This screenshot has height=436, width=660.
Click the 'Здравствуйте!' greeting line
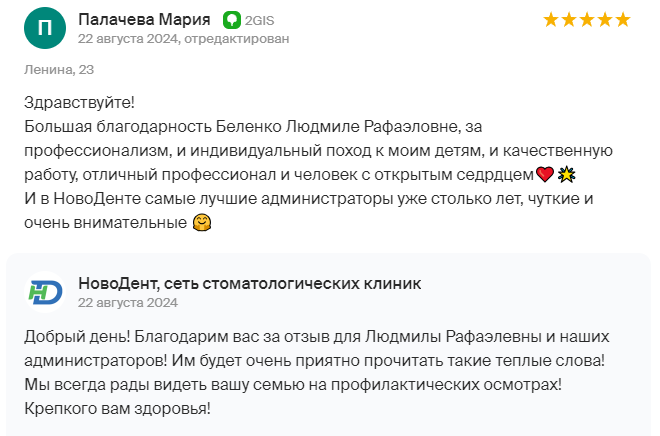(x=79, y=102)
